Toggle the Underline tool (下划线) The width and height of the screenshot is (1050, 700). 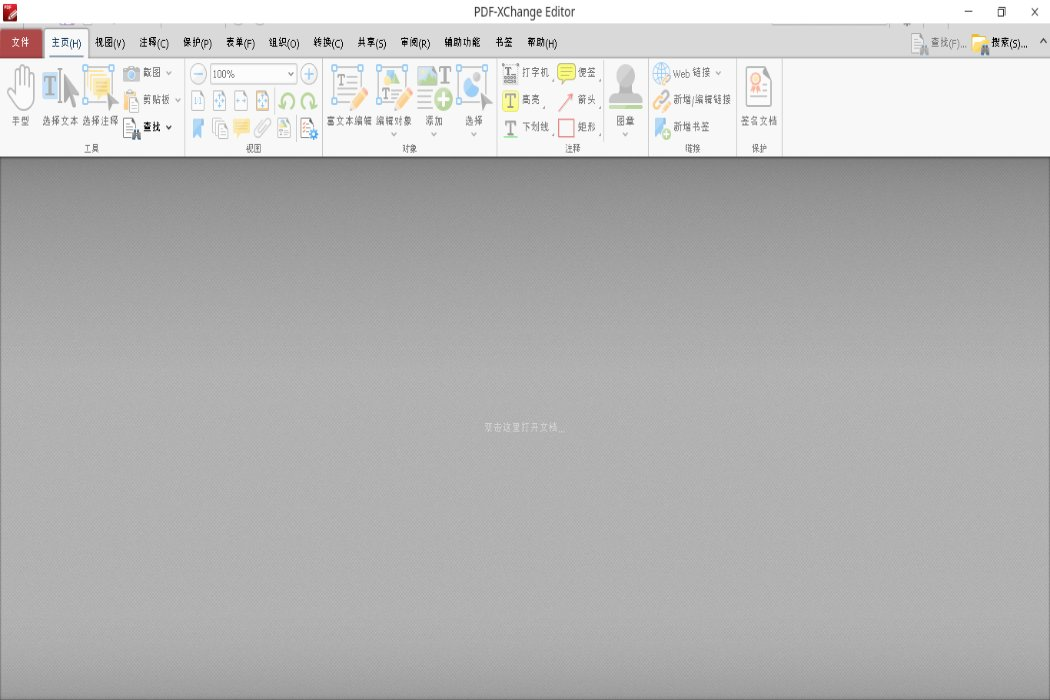(525, 127)
